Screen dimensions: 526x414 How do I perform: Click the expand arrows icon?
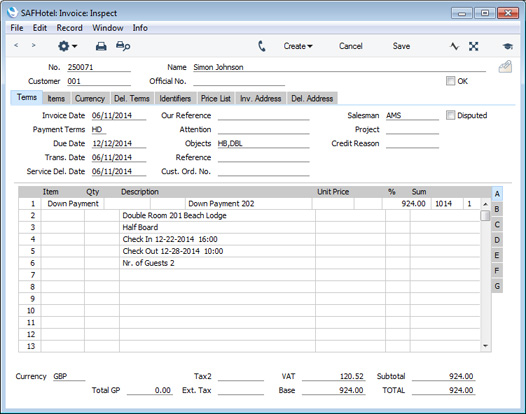point(473,46)
